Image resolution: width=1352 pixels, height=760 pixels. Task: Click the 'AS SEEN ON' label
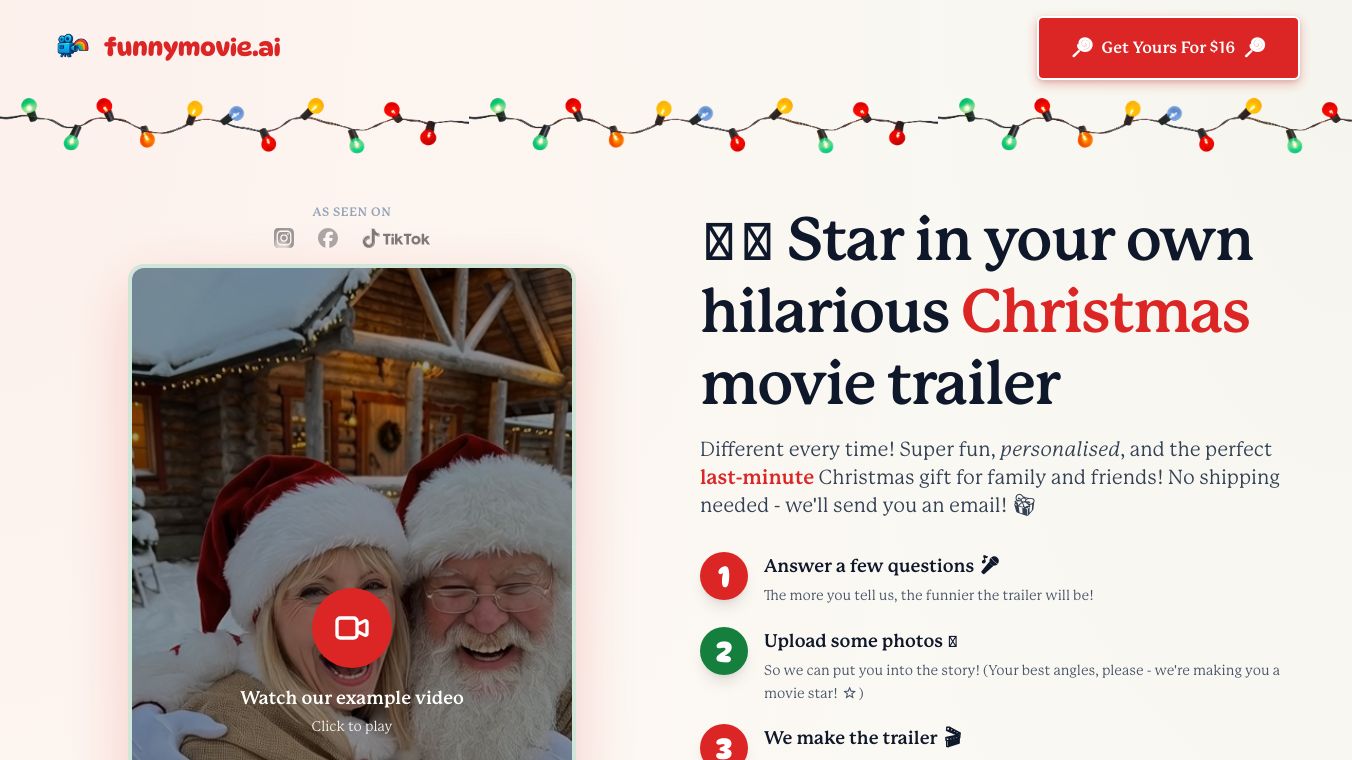(352, 212)
